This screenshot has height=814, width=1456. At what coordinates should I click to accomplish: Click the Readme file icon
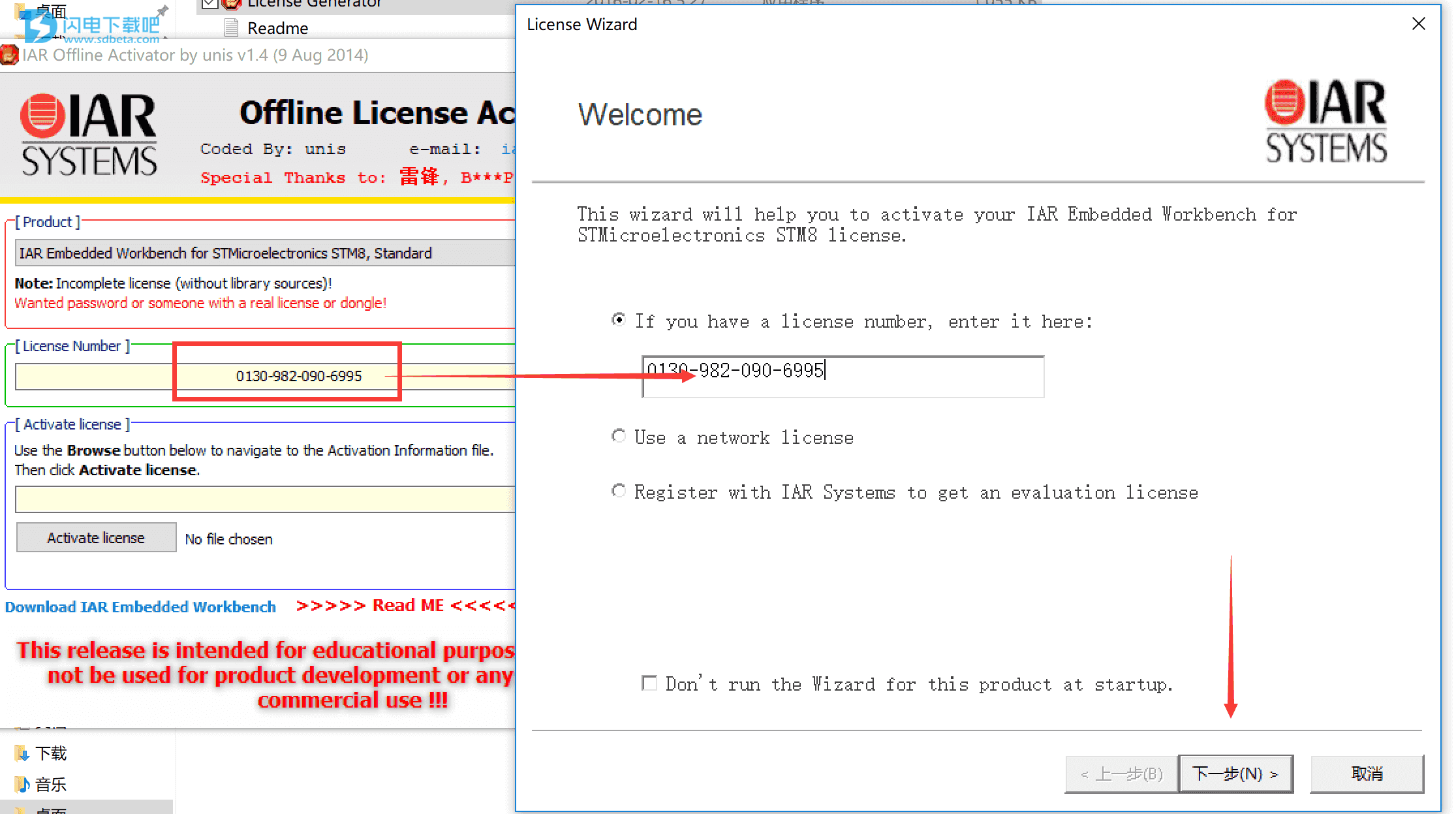pos(231,28)
